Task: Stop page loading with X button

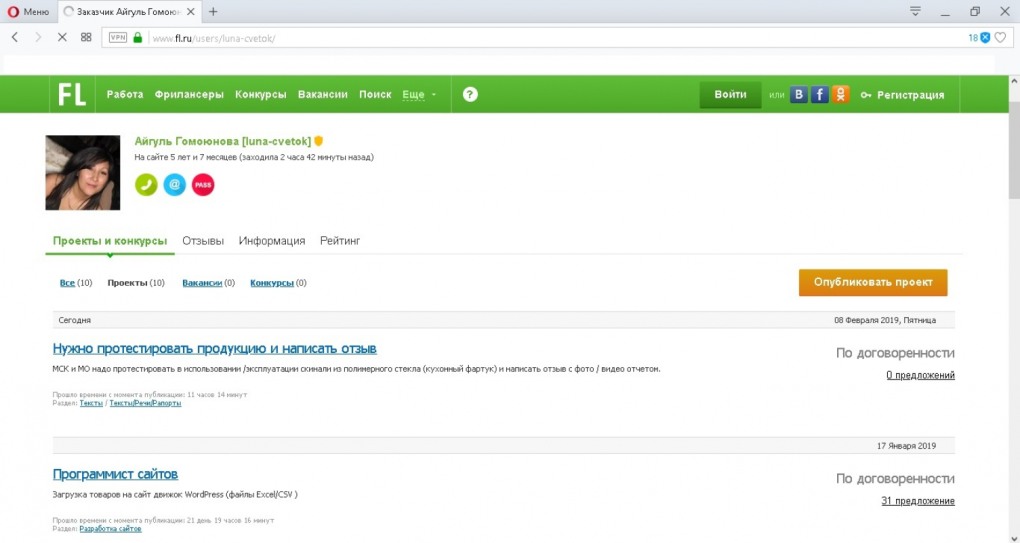Action: point(62,38)
